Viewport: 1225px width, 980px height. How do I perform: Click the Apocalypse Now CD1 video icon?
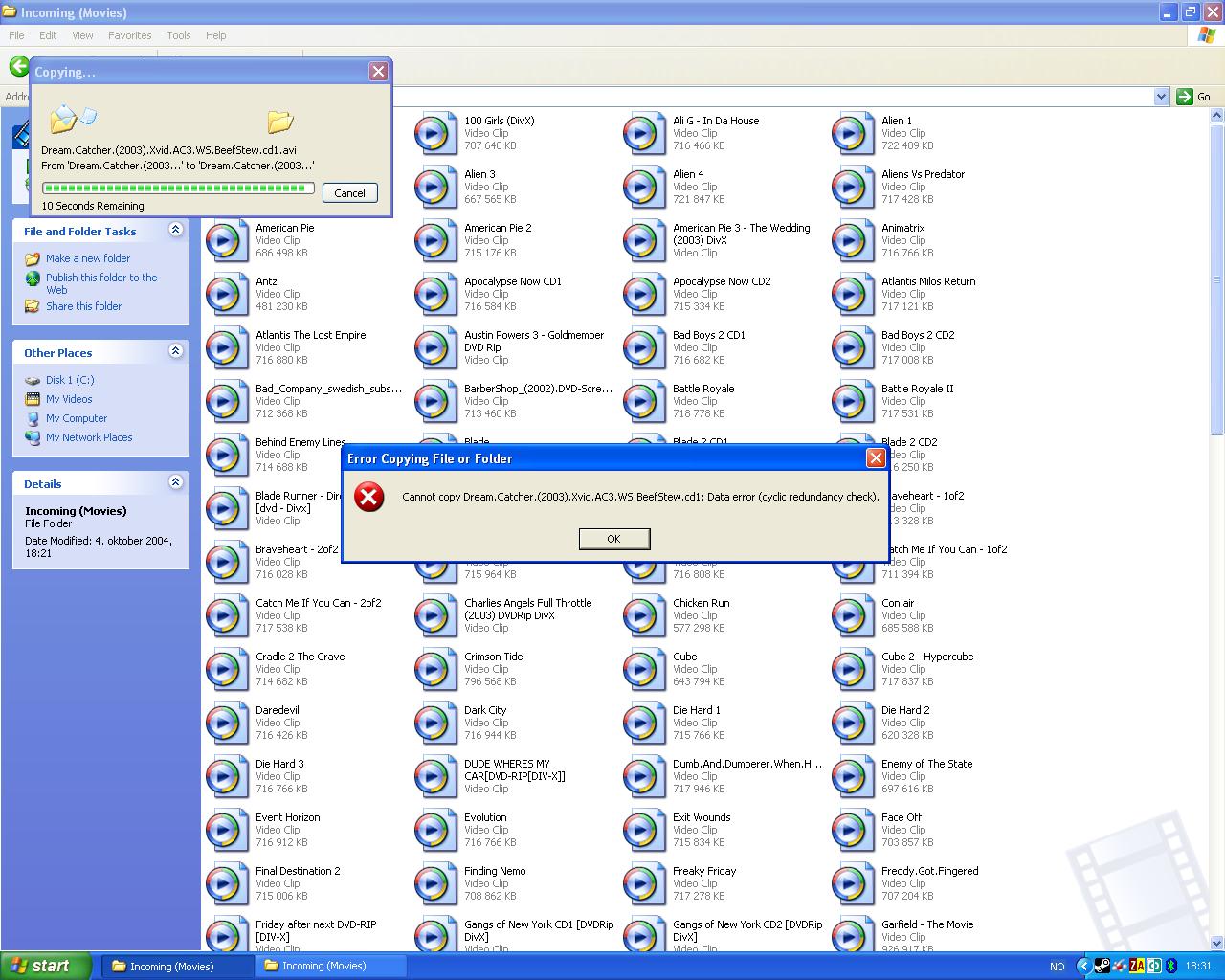434,295
